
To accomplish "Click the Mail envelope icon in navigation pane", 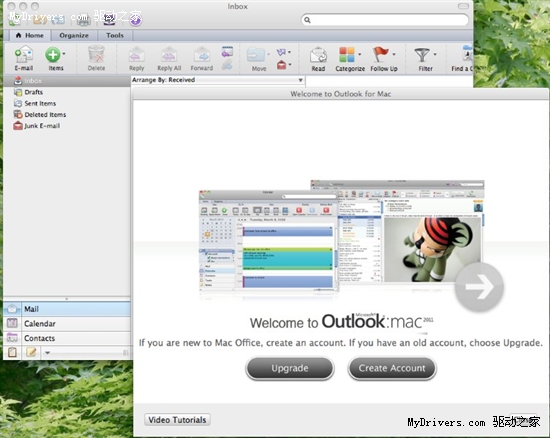I will [x=12, y=309].
